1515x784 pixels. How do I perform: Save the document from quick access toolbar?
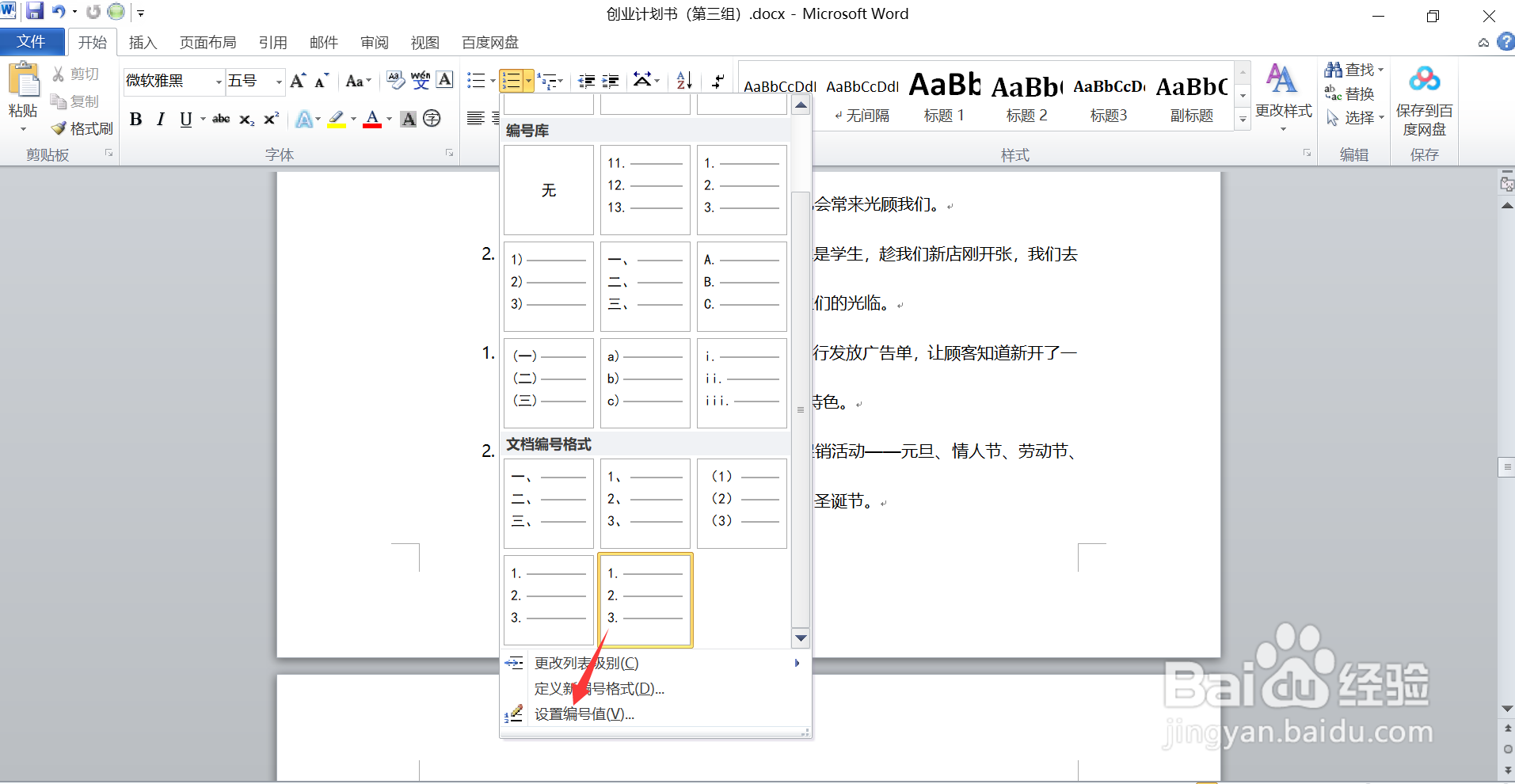click(35, 11)
